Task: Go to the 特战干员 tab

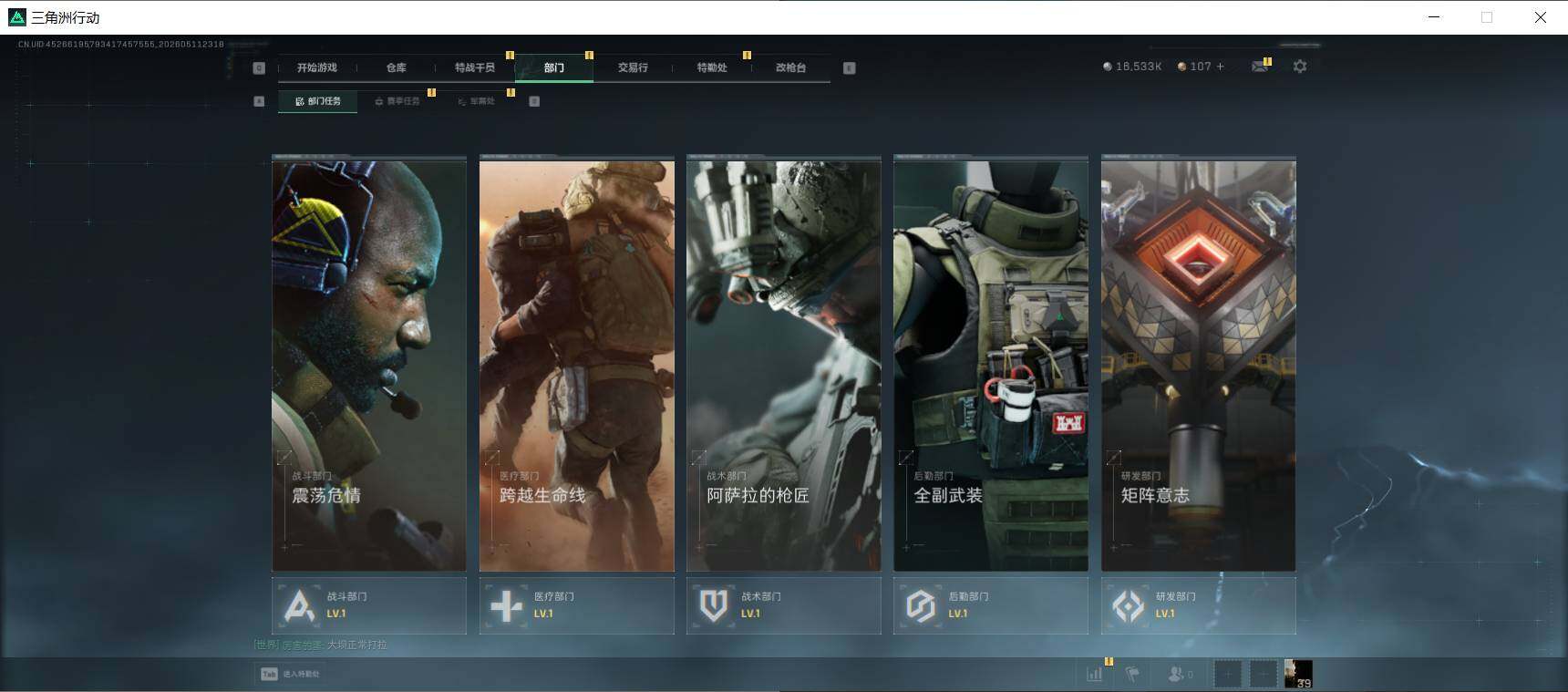Action: (x=475, y=67)
